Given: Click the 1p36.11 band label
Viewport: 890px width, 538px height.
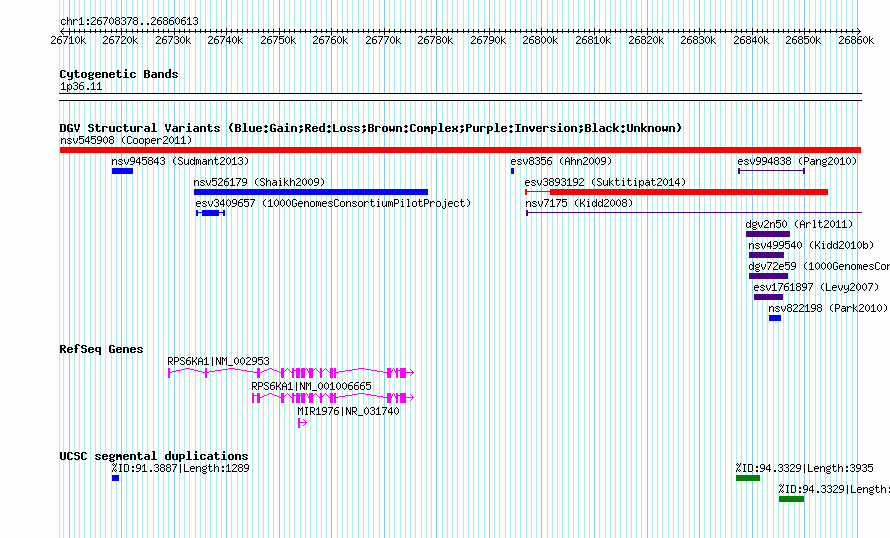Looking at the screenshot, I should click(x=81, y=86).
